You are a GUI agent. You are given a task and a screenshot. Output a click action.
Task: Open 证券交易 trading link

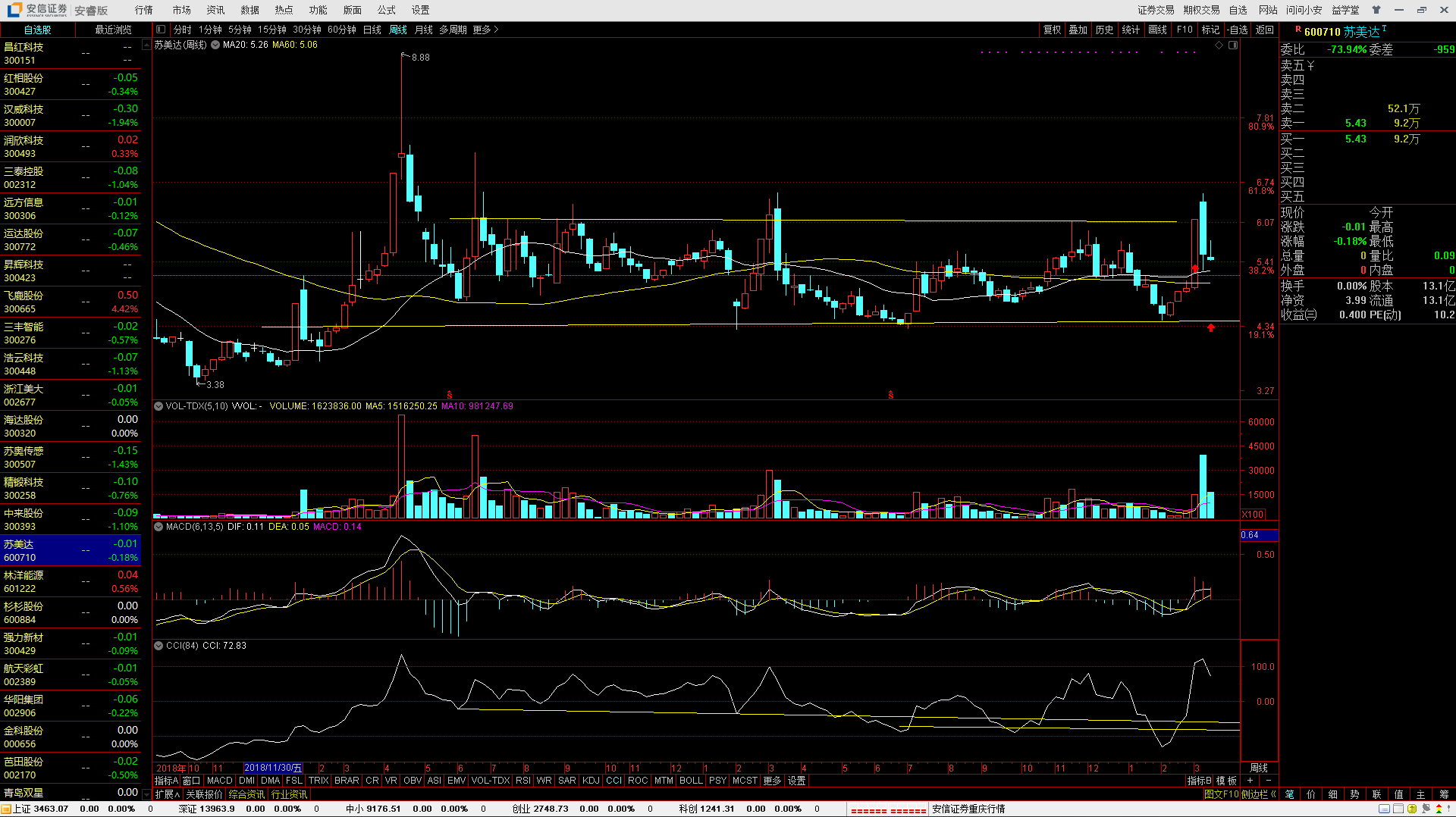click(1156, 10)
